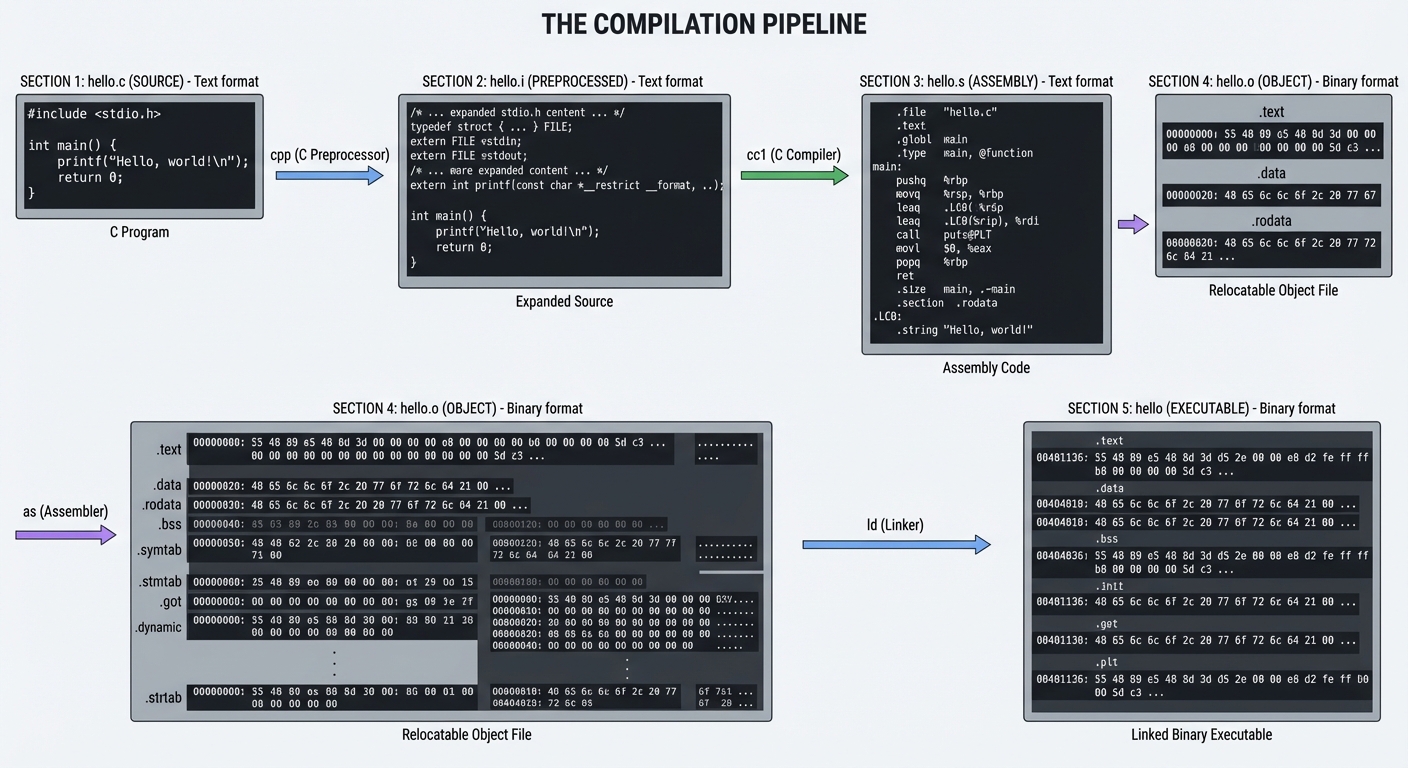Click the small purple arrow before the object file
The height and width of the screenshot is (768, 1408).
point(1132,225)
